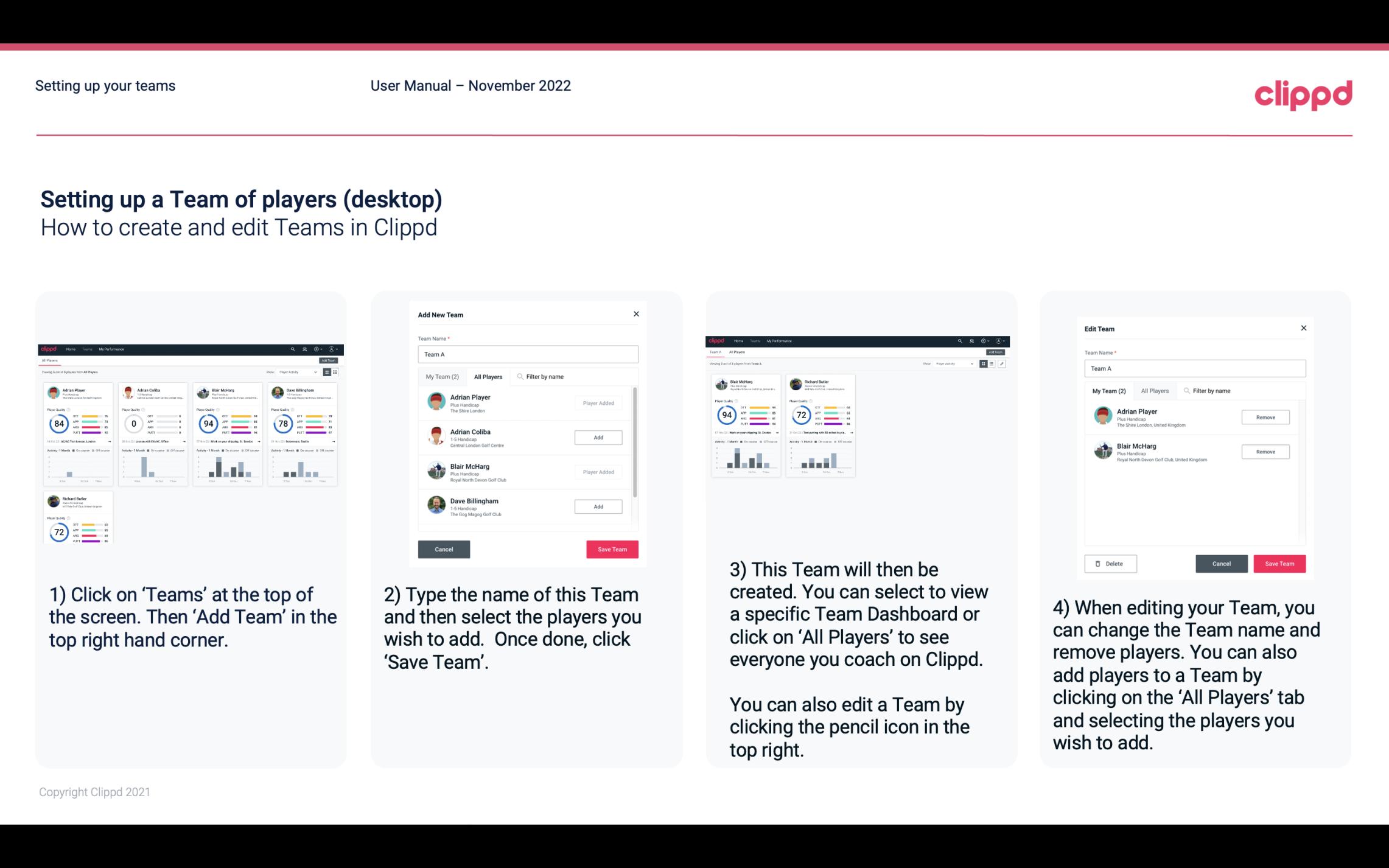This screenshot has width=1389, height=868.
Task: Click the Add button for Dave Billingham
Action: tap(597, 506)
